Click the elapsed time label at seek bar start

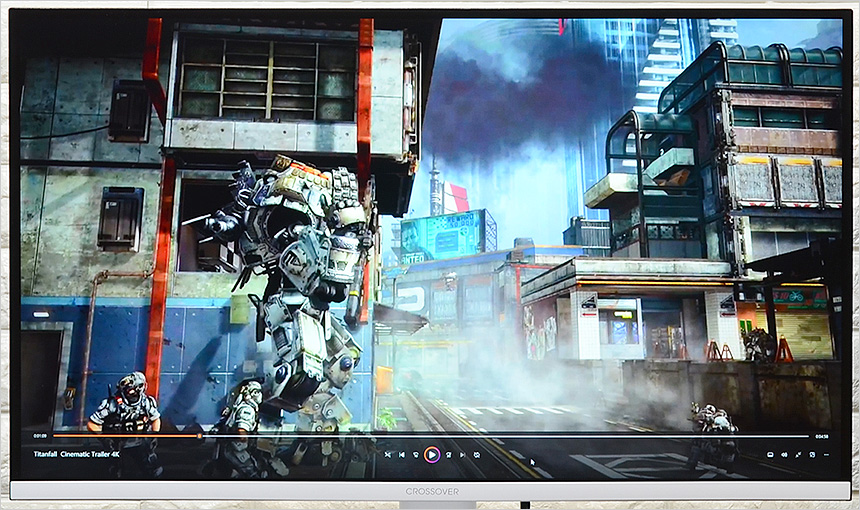(40, 436)
